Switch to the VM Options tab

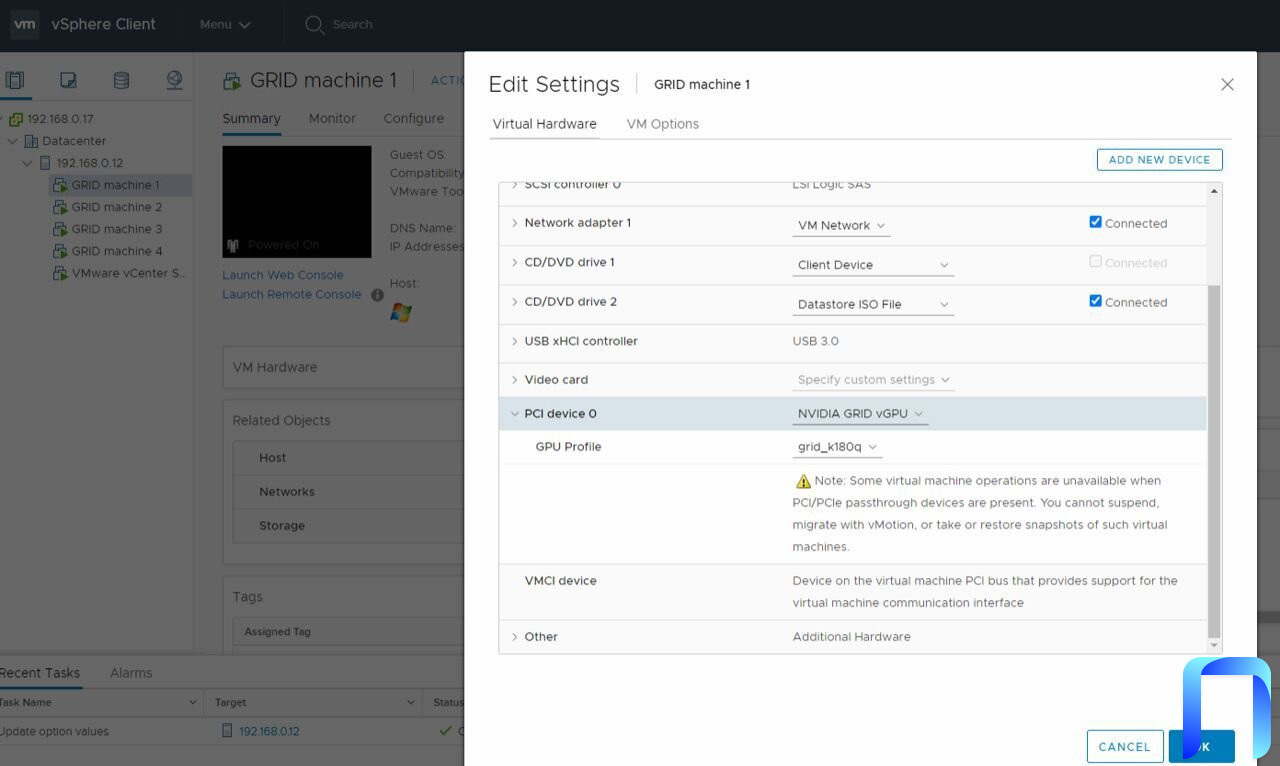(662, 124)
